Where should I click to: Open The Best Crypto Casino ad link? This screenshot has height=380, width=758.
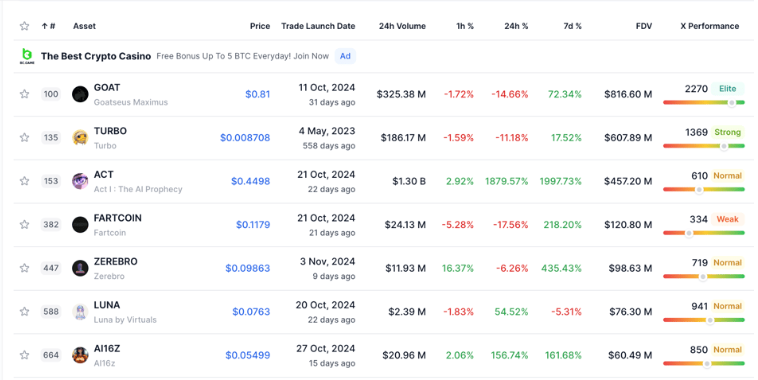(x=96, y=56)
